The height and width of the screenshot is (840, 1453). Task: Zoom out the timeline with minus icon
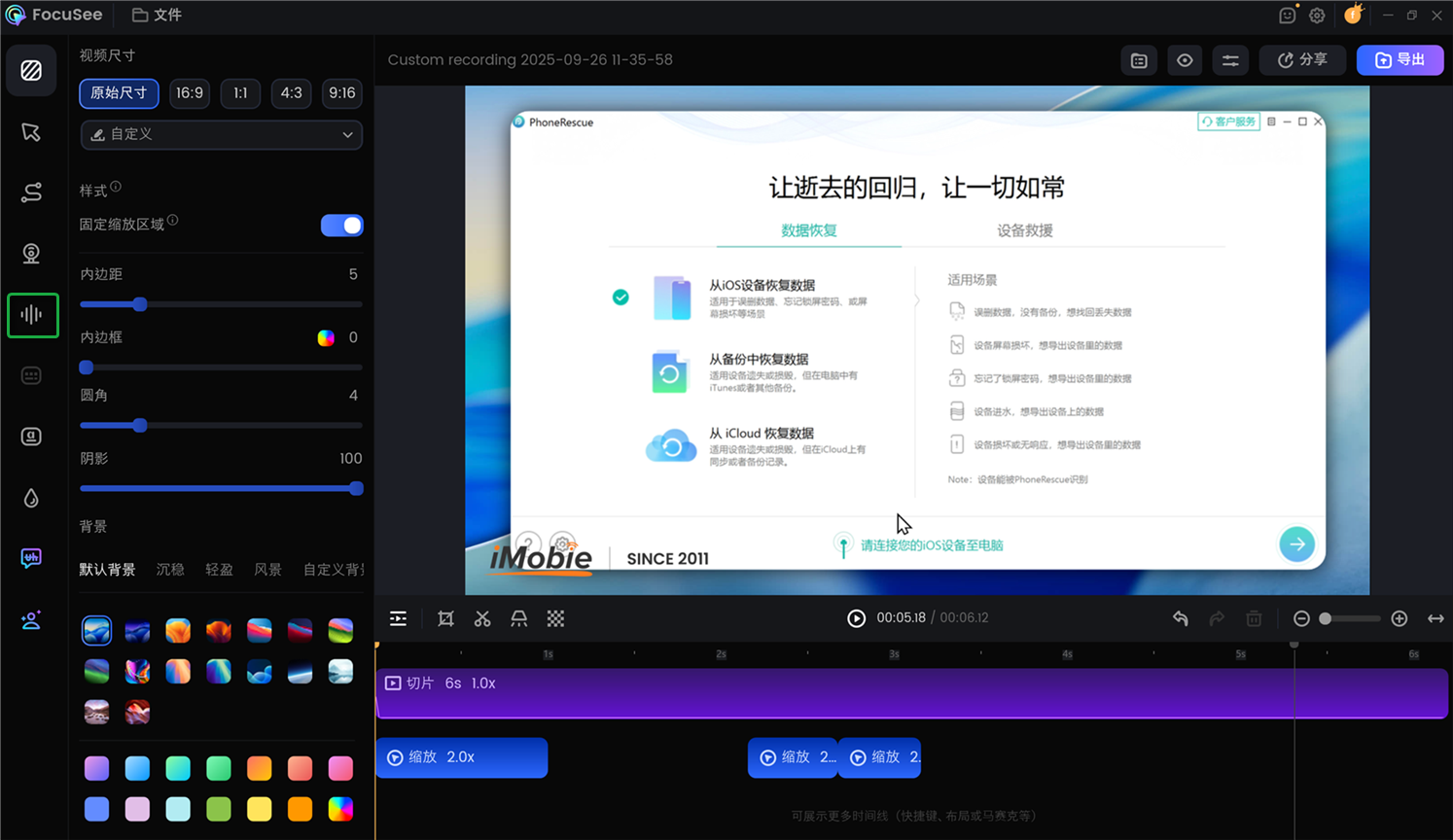(1301, 618)
